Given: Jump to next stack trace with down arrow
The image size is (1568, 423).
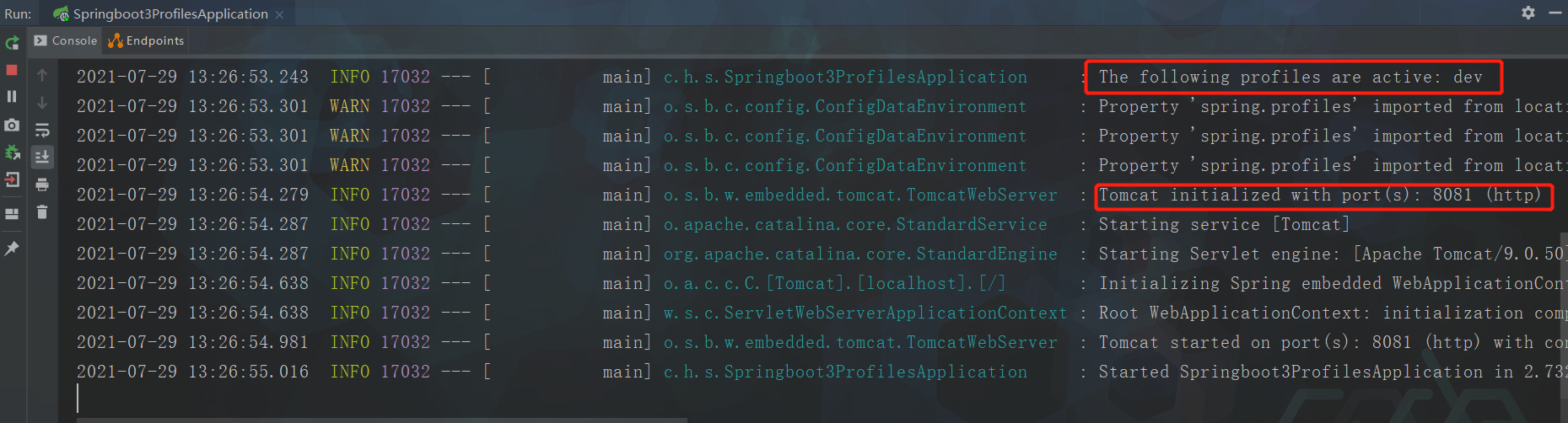Looking at the screenshot, I should [x=42, y=103].
